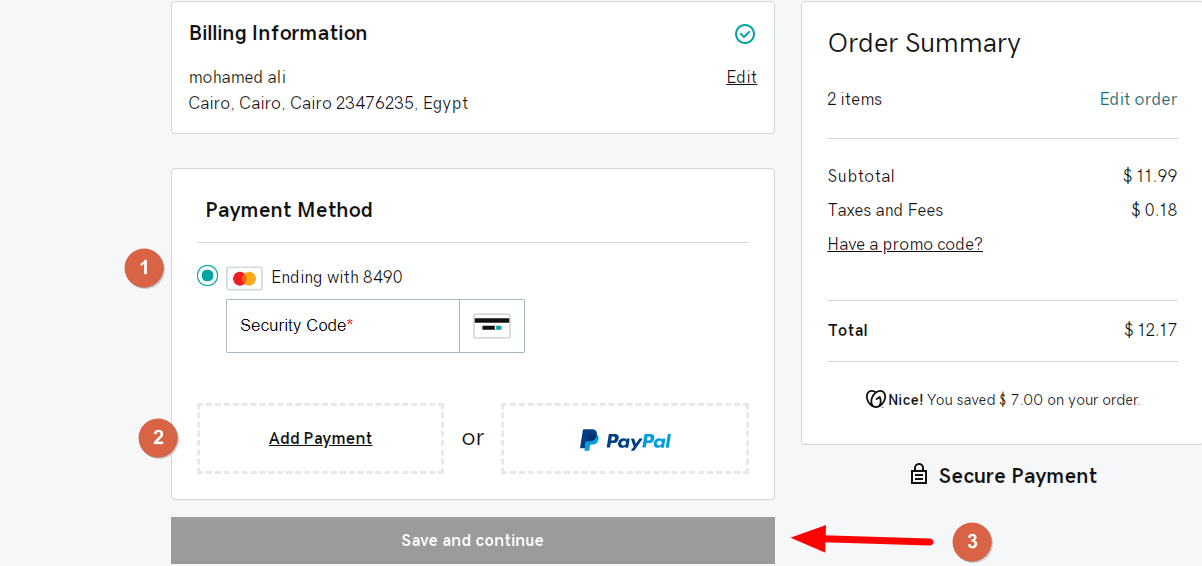Screen dimensions: 1202x566
Task: Click the red arrow pointing at Save and continue
Action: (x=862, y=539)
